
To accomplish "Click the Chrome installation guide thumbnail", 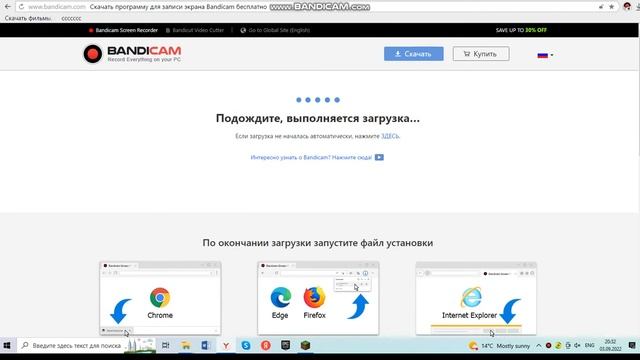I will 160,298.
